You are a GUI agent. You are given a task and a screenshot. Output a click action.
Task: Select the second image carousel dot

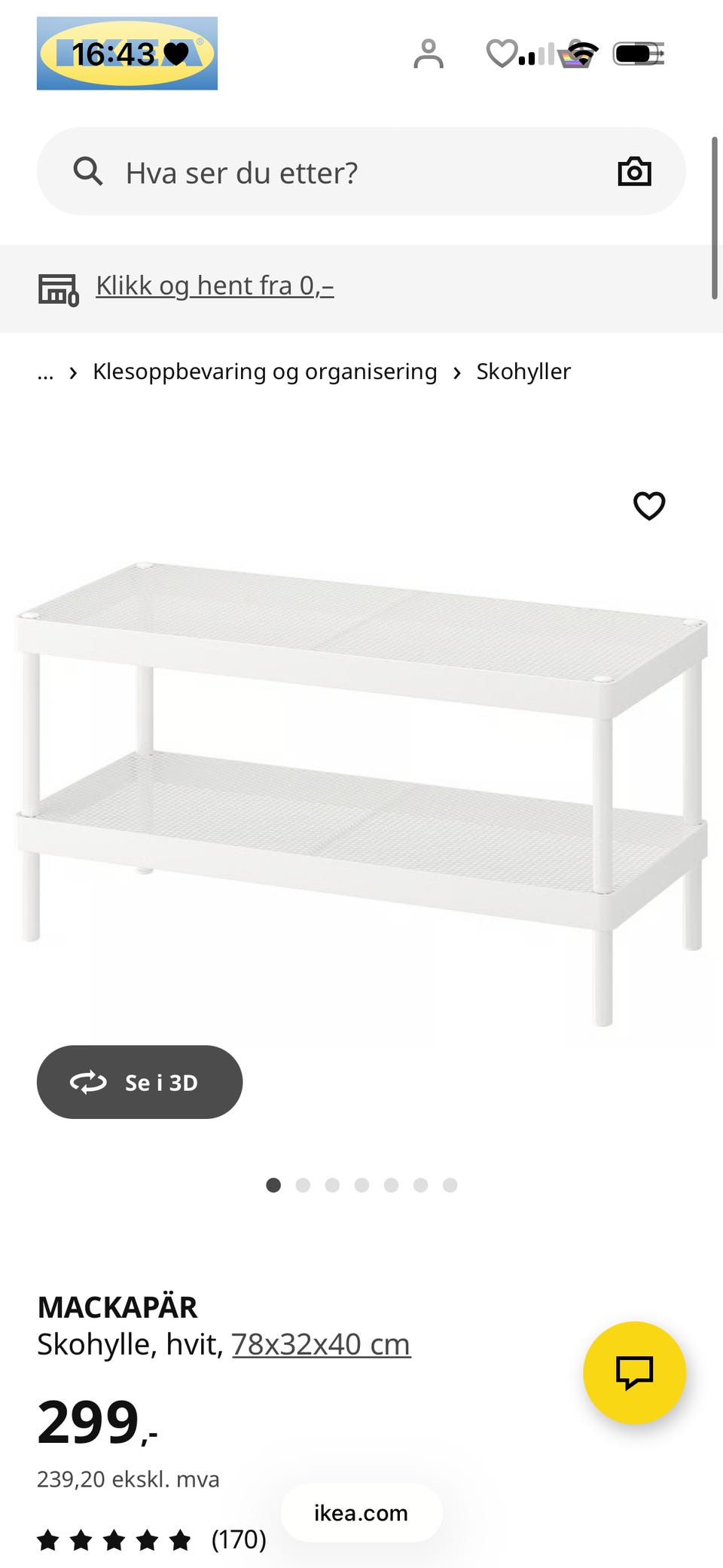[x=303, y=1185]
